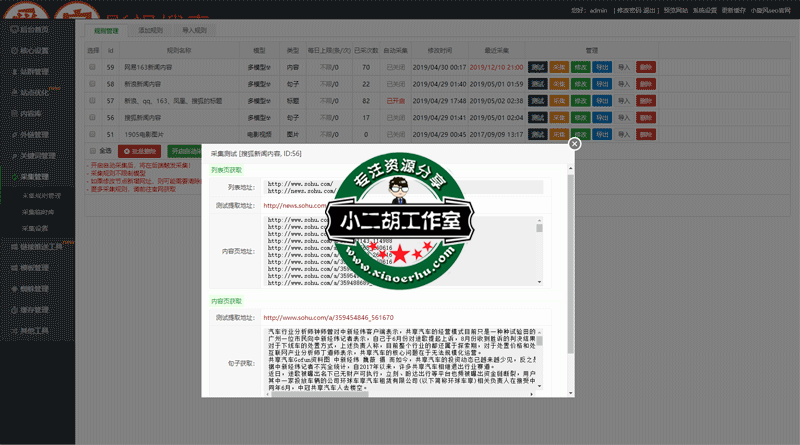Click the red 删除 button for rule 59
This screenshot has width=800, height=445.
pos(646,67)
